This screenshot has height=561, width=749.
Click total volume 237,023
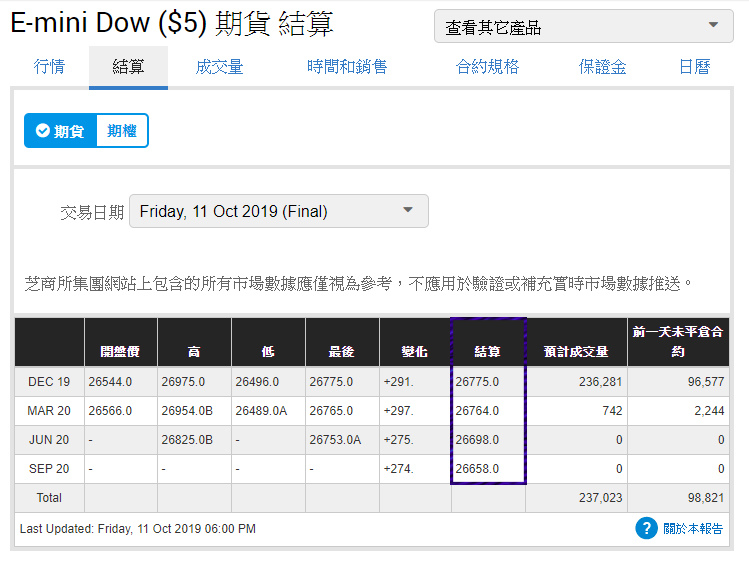600,498
